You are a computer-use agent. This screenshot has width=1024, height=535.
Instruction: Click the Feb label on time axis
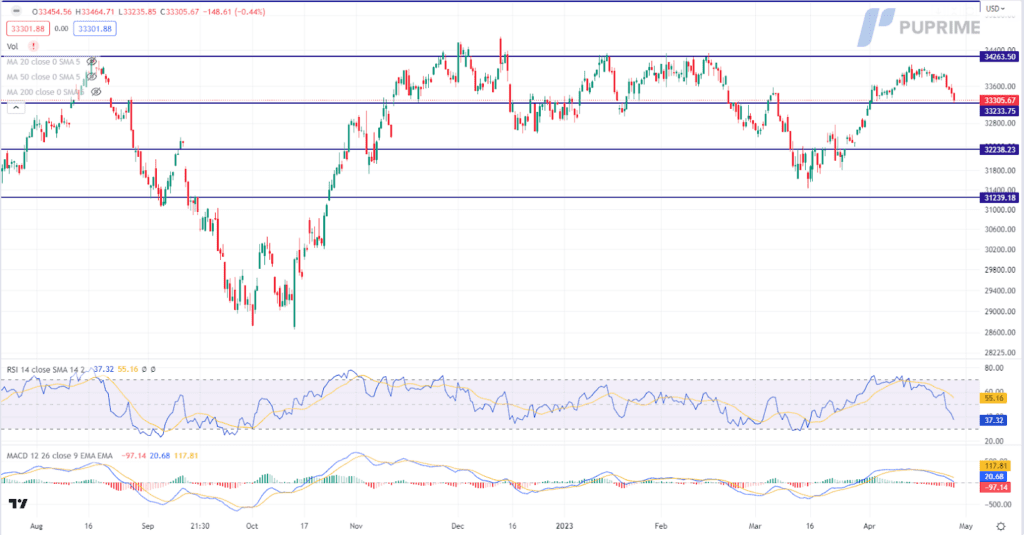click(x=661, y=526)
